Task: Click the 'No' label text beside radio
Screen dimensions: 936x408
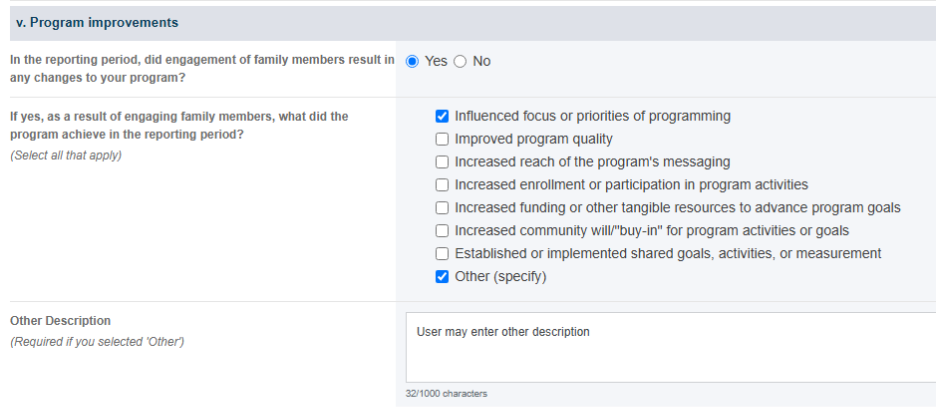Action: [x=481, y=62]
